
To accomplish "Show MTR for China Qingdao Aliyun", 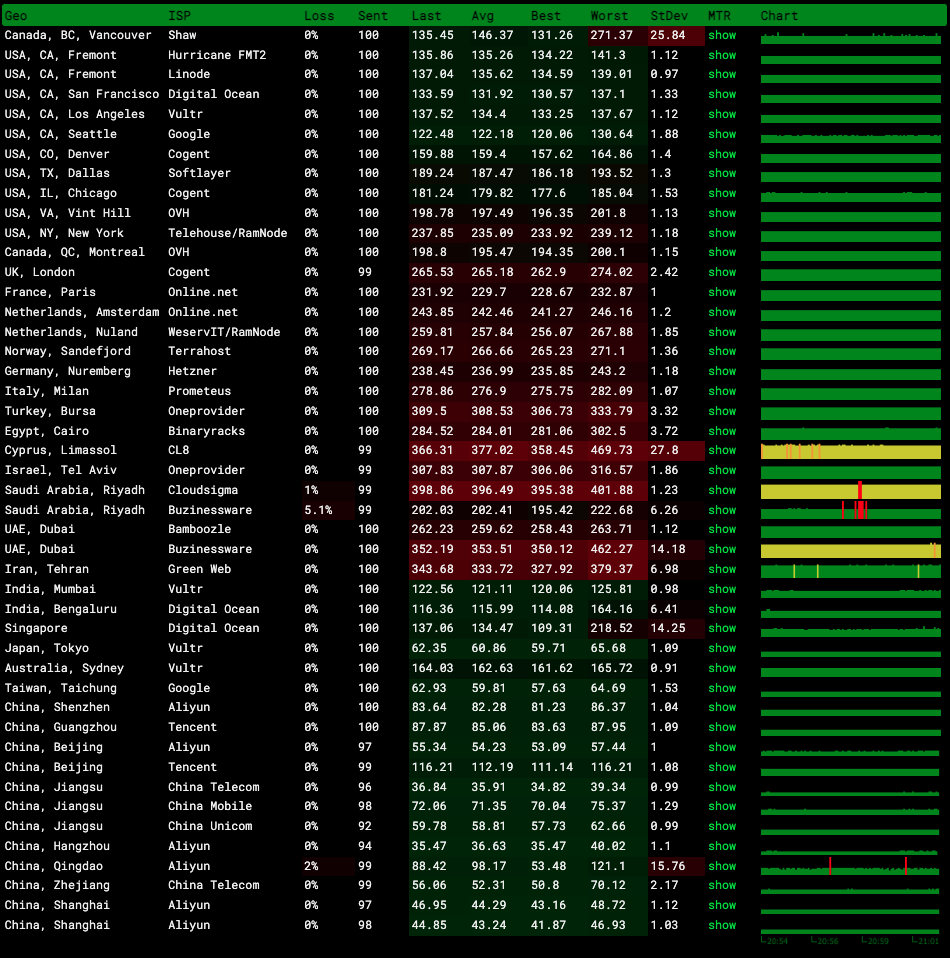I will 721,866.
